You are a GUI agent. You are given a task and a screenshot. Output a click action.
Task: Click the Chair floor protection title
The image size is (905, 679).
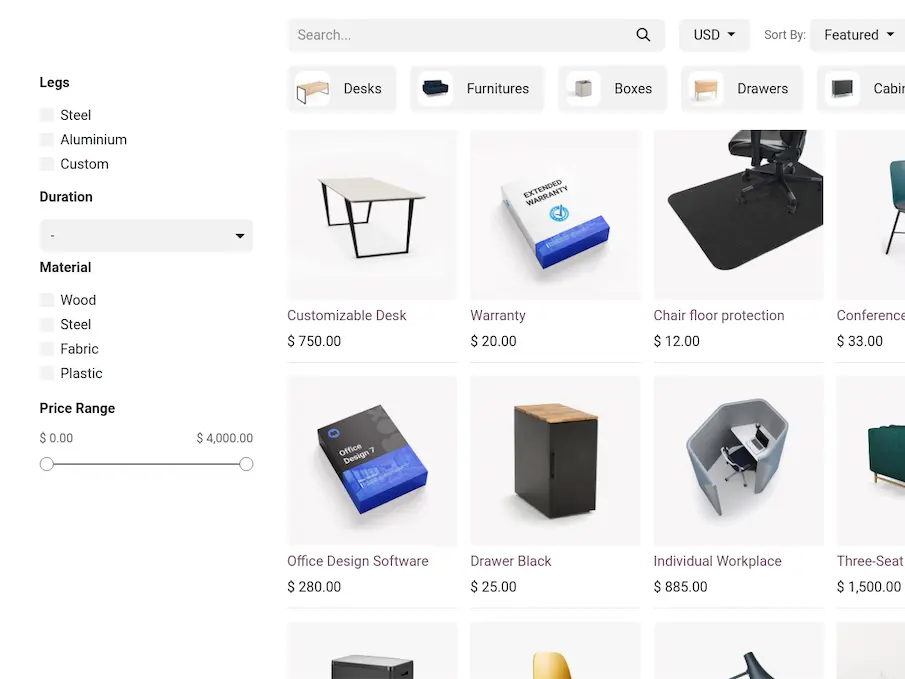[x=719, y=316]
